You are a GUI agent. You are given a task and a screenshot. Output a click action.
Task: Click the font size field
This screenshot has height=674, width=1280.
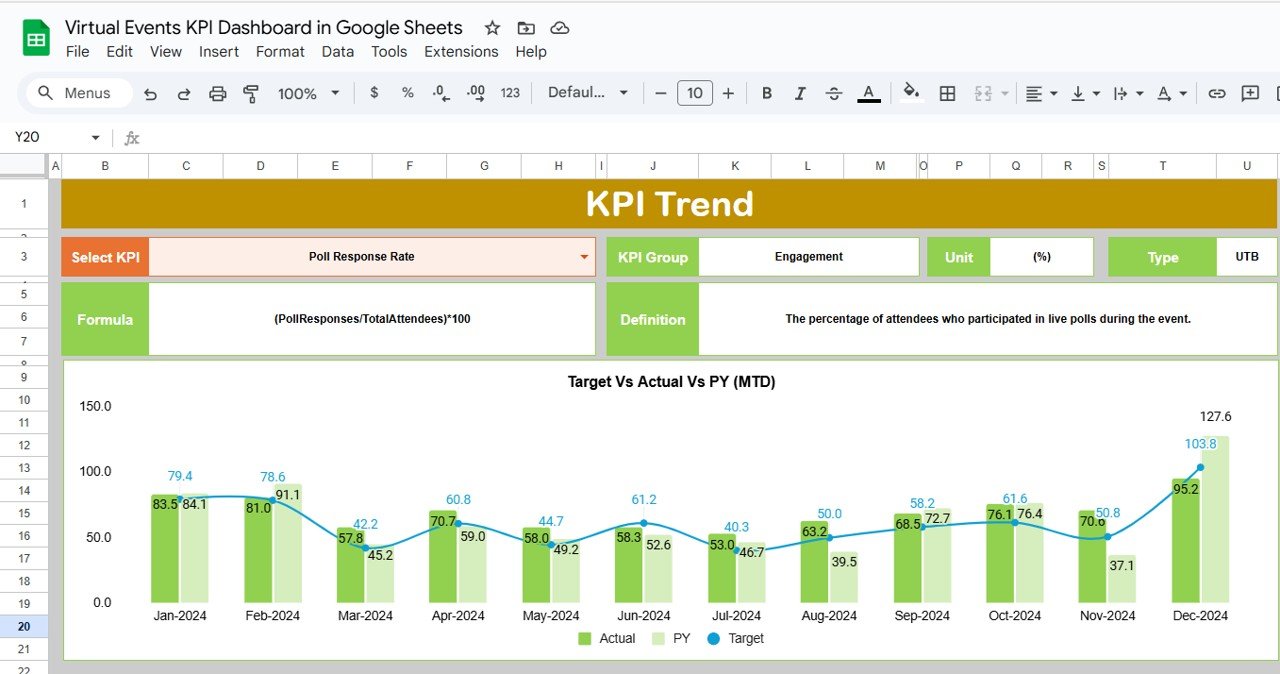click(x=695, y=93)
